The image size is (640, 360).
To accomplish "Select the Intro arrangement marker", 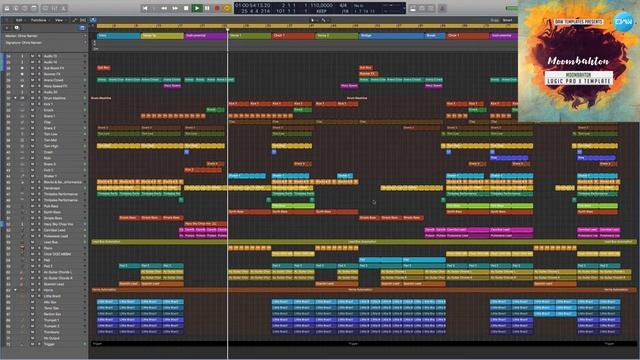I will tap(118, 36).
